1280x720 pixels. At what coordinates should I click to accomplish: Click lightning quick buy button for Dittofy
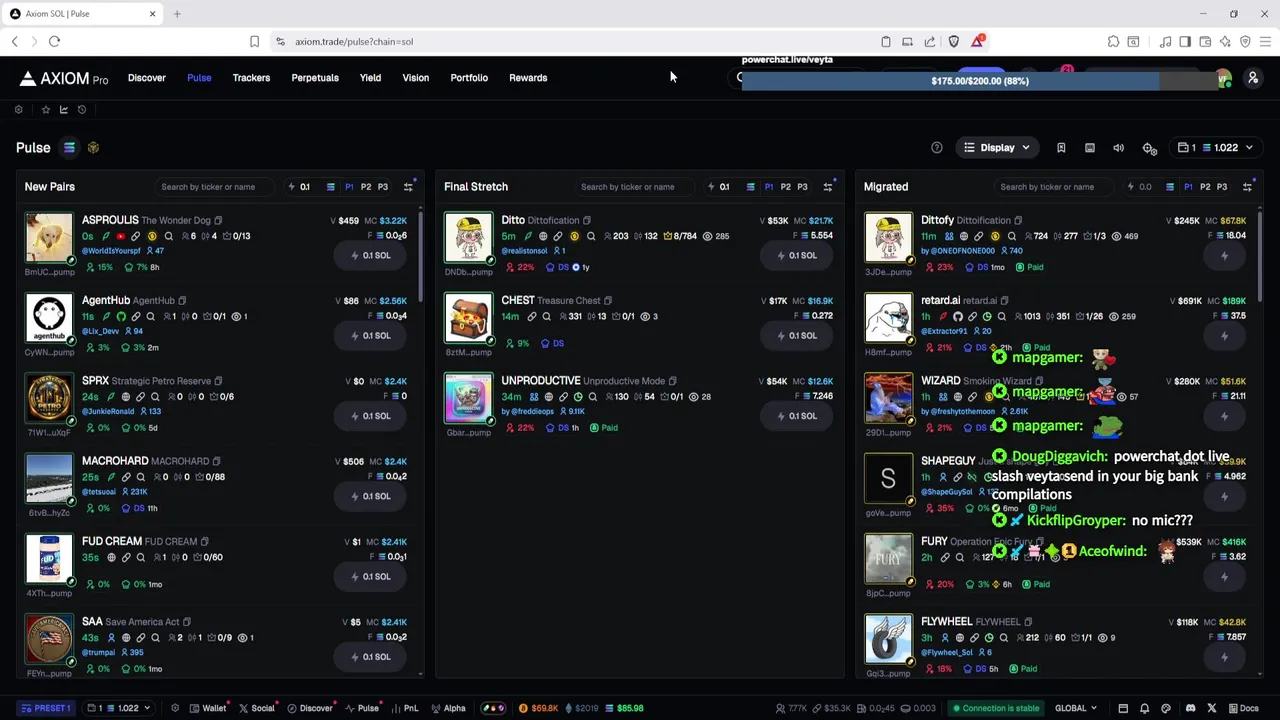(1224, 255)
